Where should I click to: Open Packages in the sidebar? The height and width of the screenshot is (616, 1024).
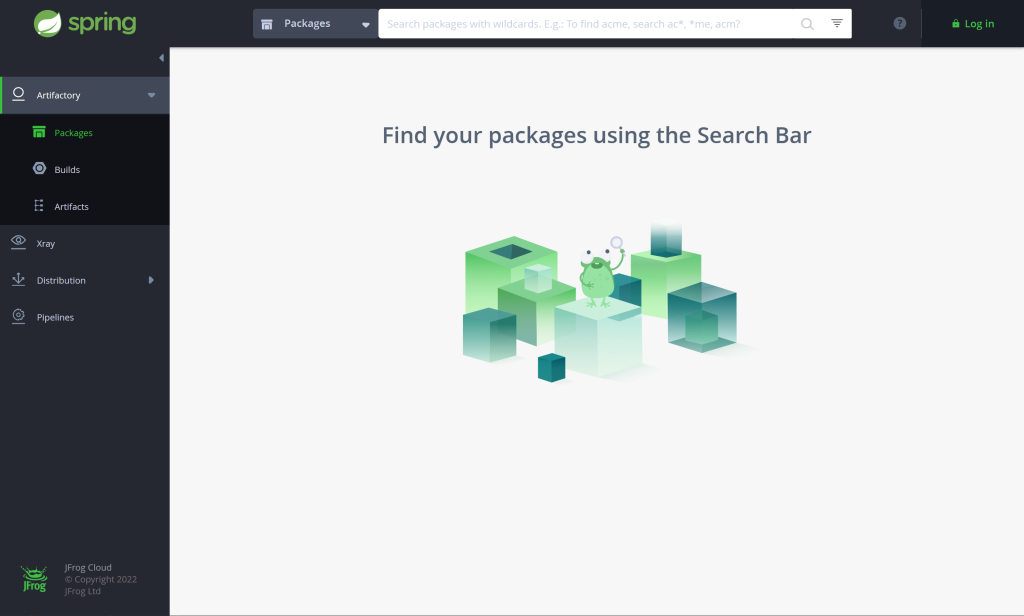85,133
